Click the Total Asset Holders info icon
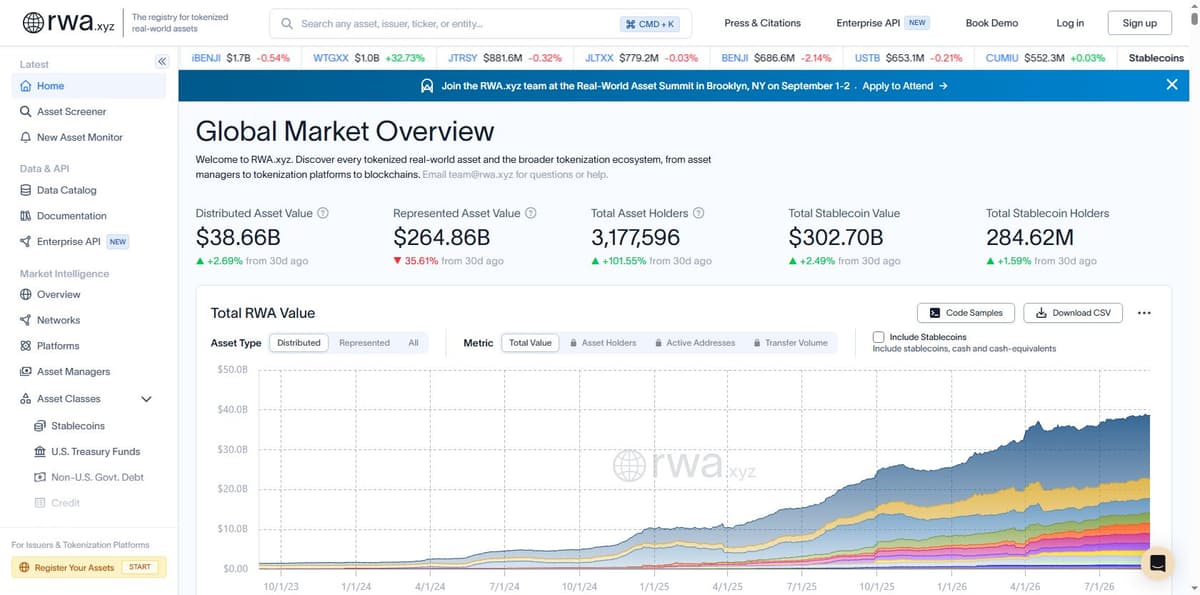Viewport: 1200px width, 595px height. pos(699,213)
